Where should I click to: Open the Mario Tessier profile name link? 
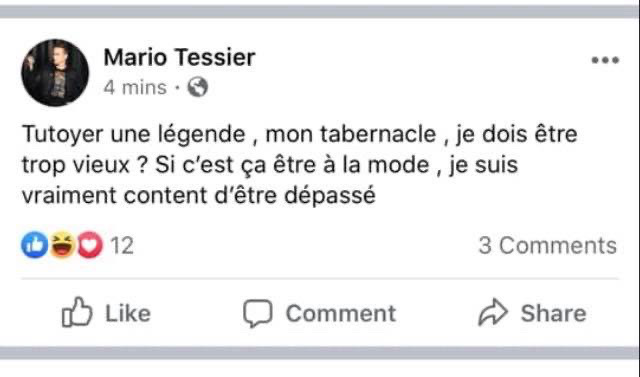coord(179,57)
